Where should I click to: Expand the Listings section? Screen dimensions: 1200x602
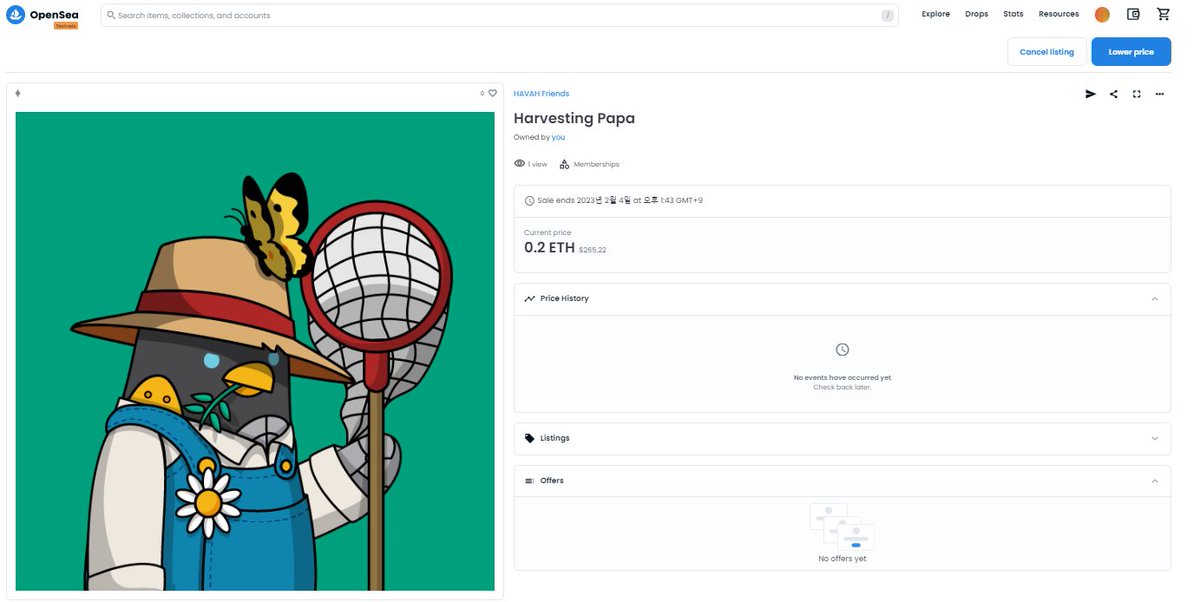coord(1155,438)
